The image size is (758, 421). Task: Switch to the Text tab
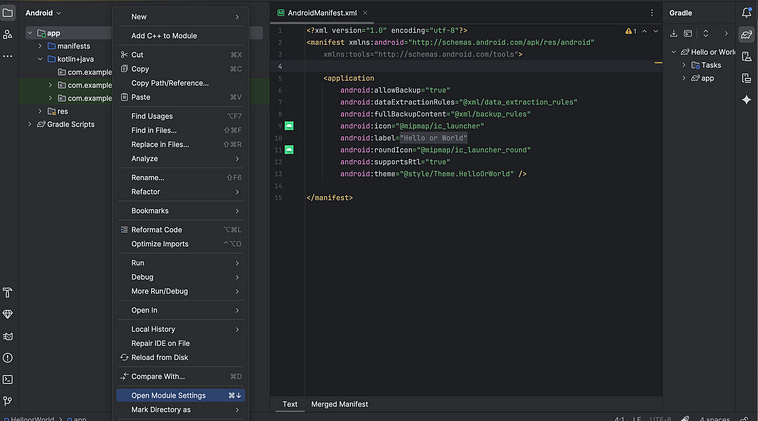pos(290,404)
